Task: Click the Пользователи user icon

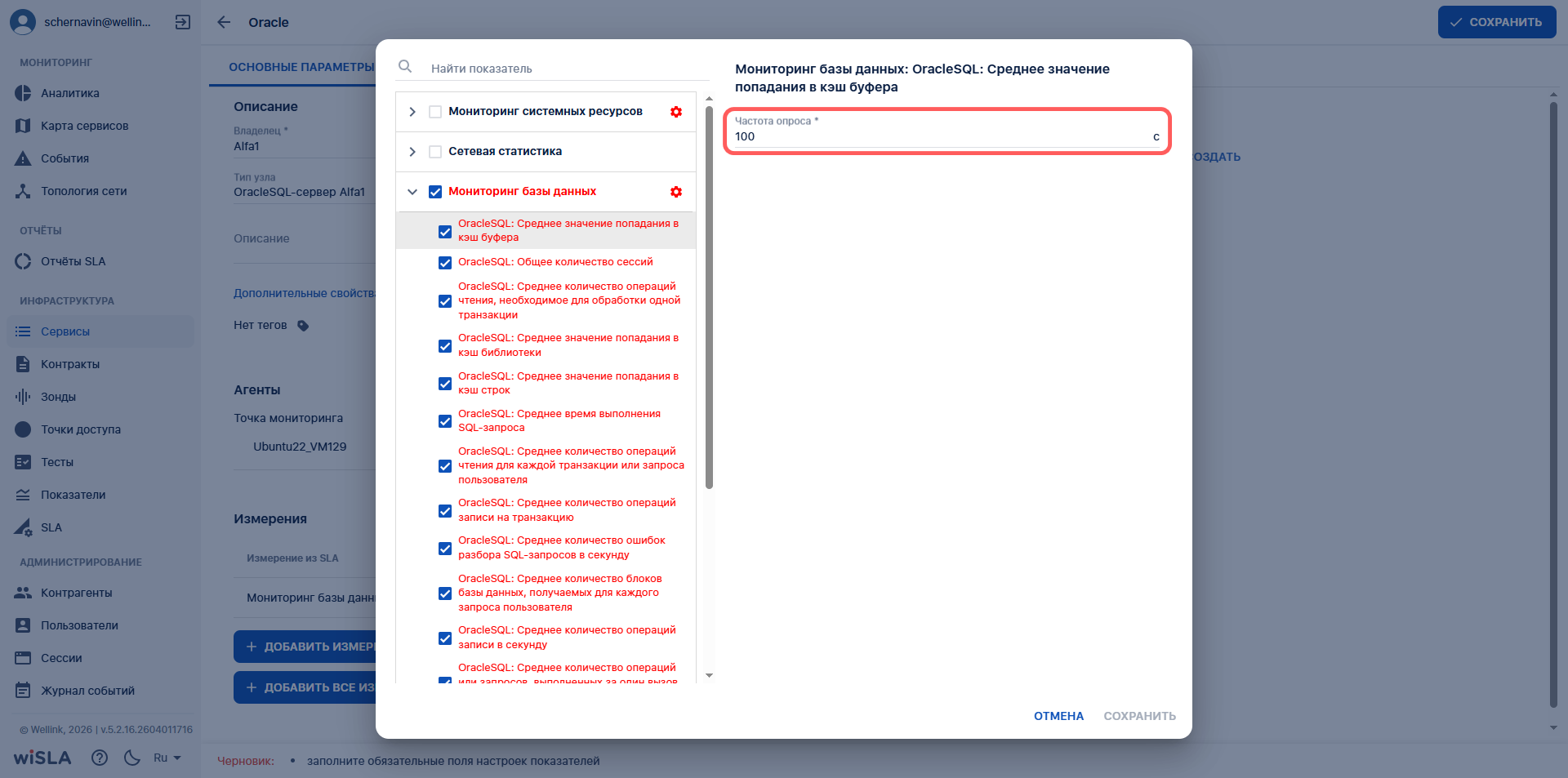Action: pos(23,625)
